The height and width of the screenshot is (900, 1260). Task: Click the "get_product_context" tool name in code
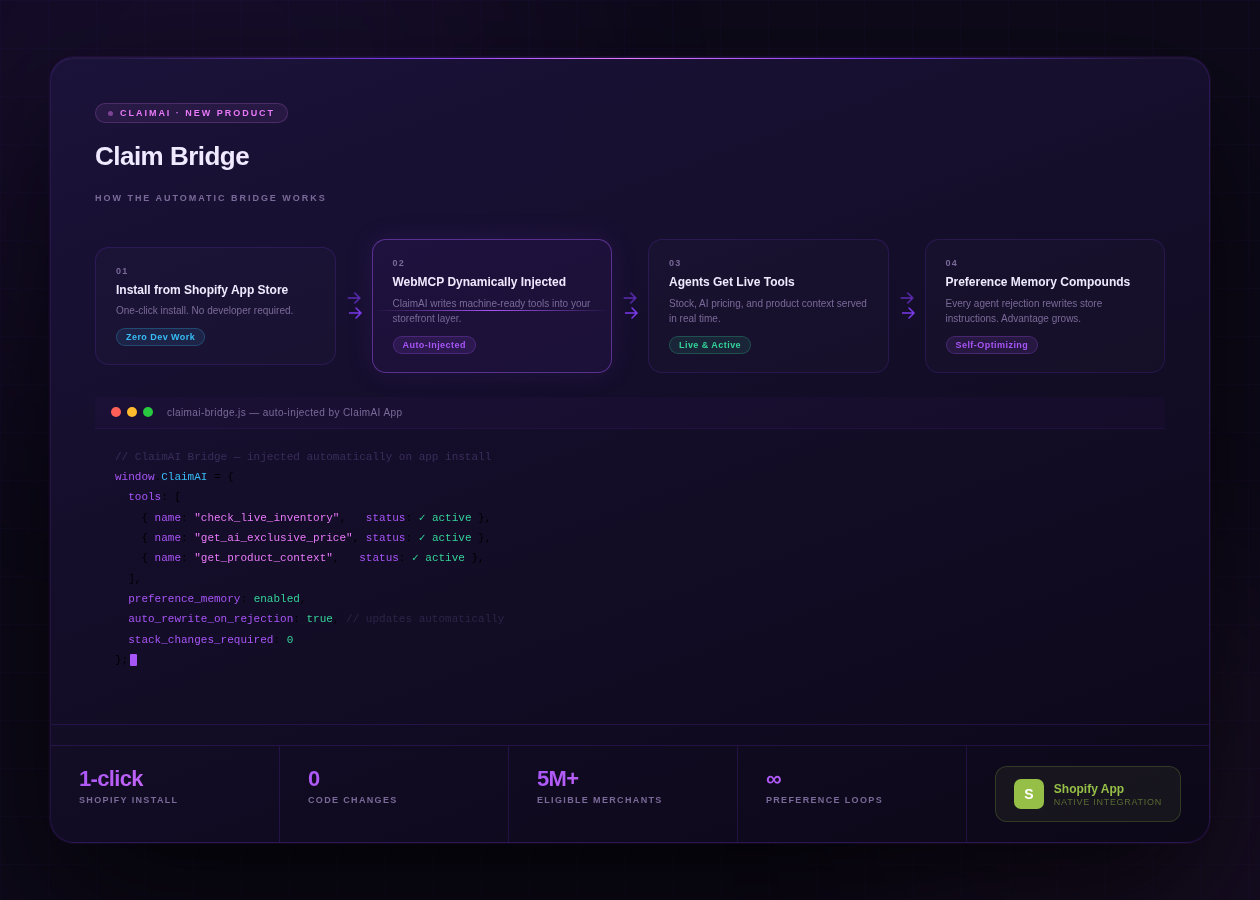(263, 558)
